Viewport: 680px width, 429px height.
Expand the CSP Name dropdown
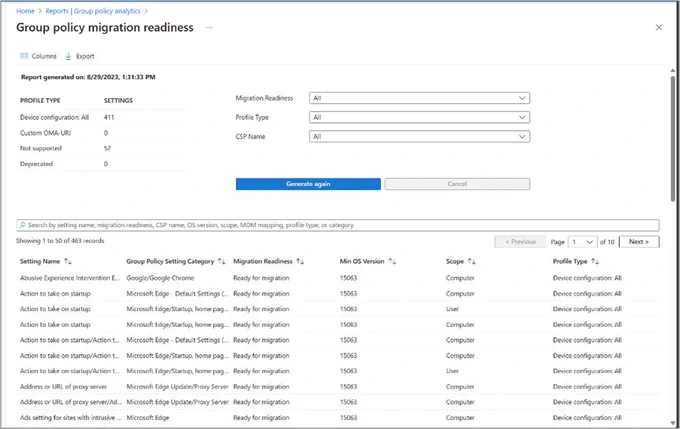coord(419,136)
